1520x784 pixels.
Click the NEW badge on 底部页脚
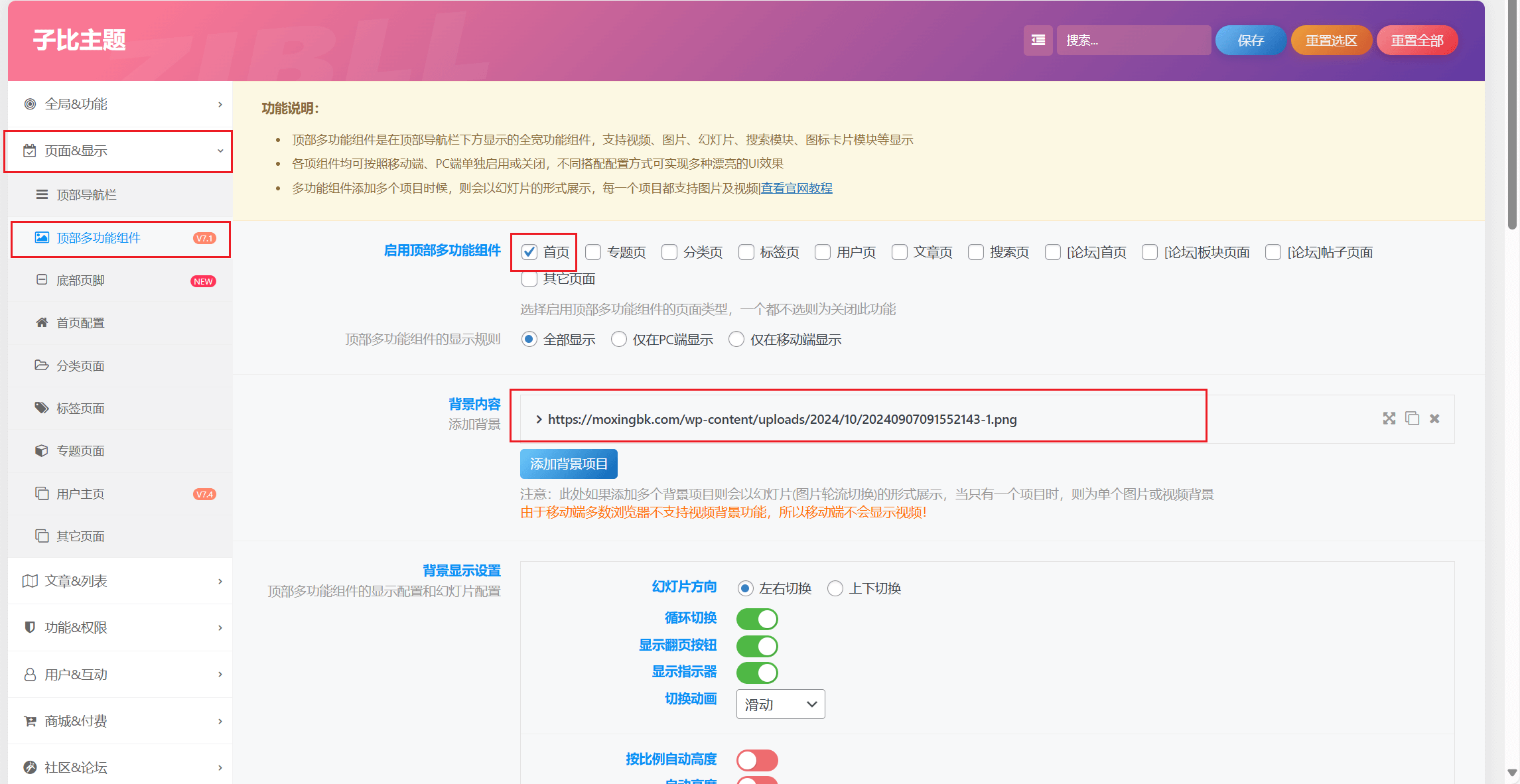pyautogui.click(x=203, y=281)
